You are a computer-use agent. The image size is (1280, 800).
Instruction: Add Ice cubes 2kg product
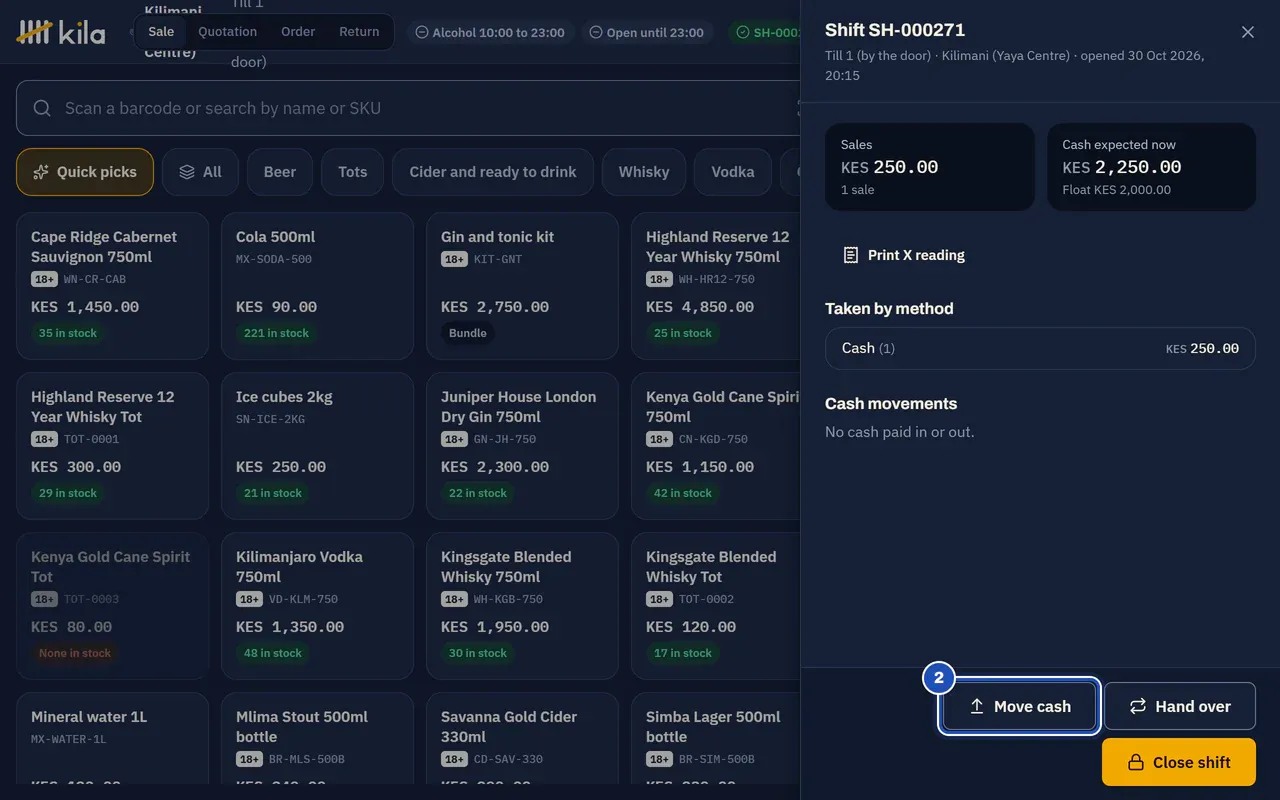317,446
